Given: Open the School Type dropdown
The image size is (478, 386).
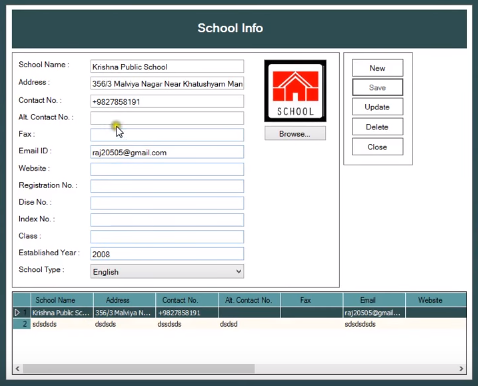Looking at the screenshot, I should coord(167,272).
